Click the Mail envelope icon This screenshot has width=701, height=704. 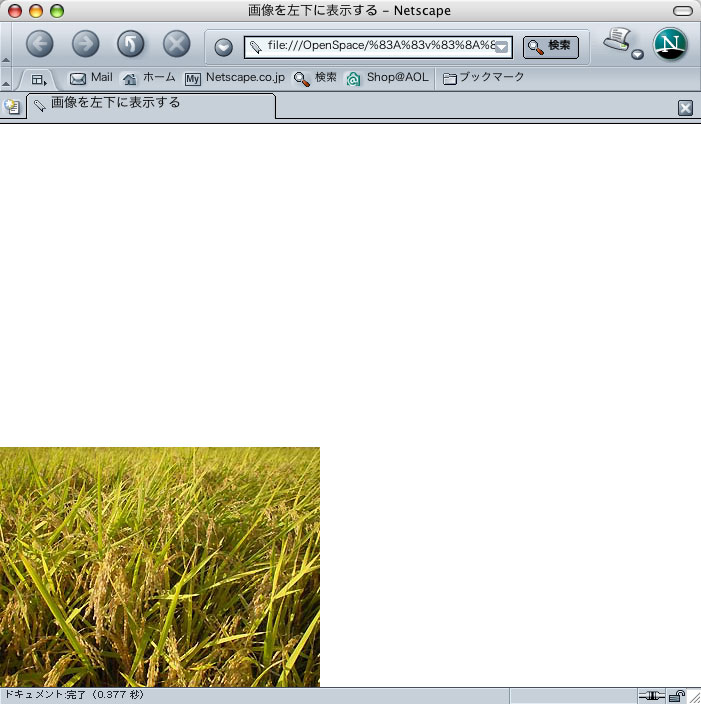pos(78,79)
